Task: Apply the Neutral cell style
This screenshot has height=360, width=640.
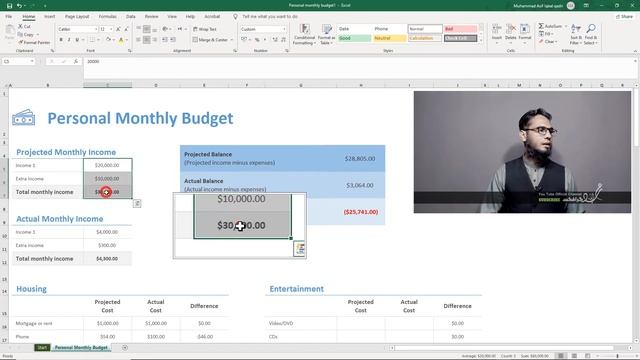Action: [389, 38]
